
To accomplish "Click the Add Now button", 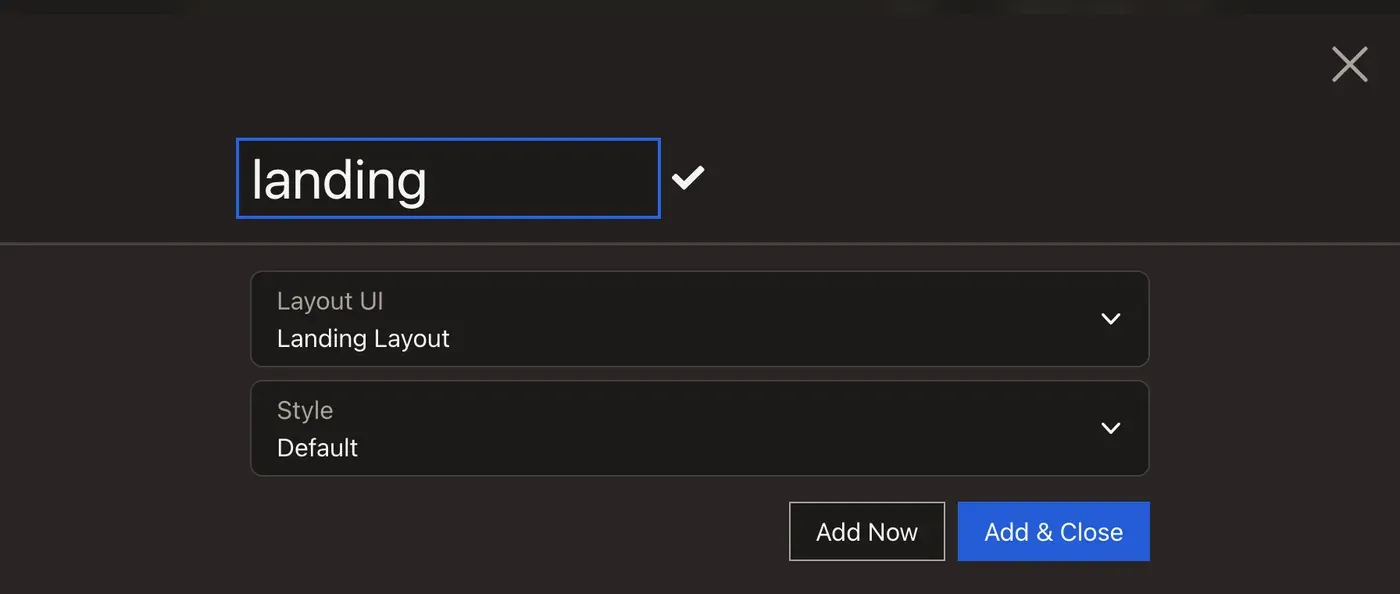I will pos(867,531).
